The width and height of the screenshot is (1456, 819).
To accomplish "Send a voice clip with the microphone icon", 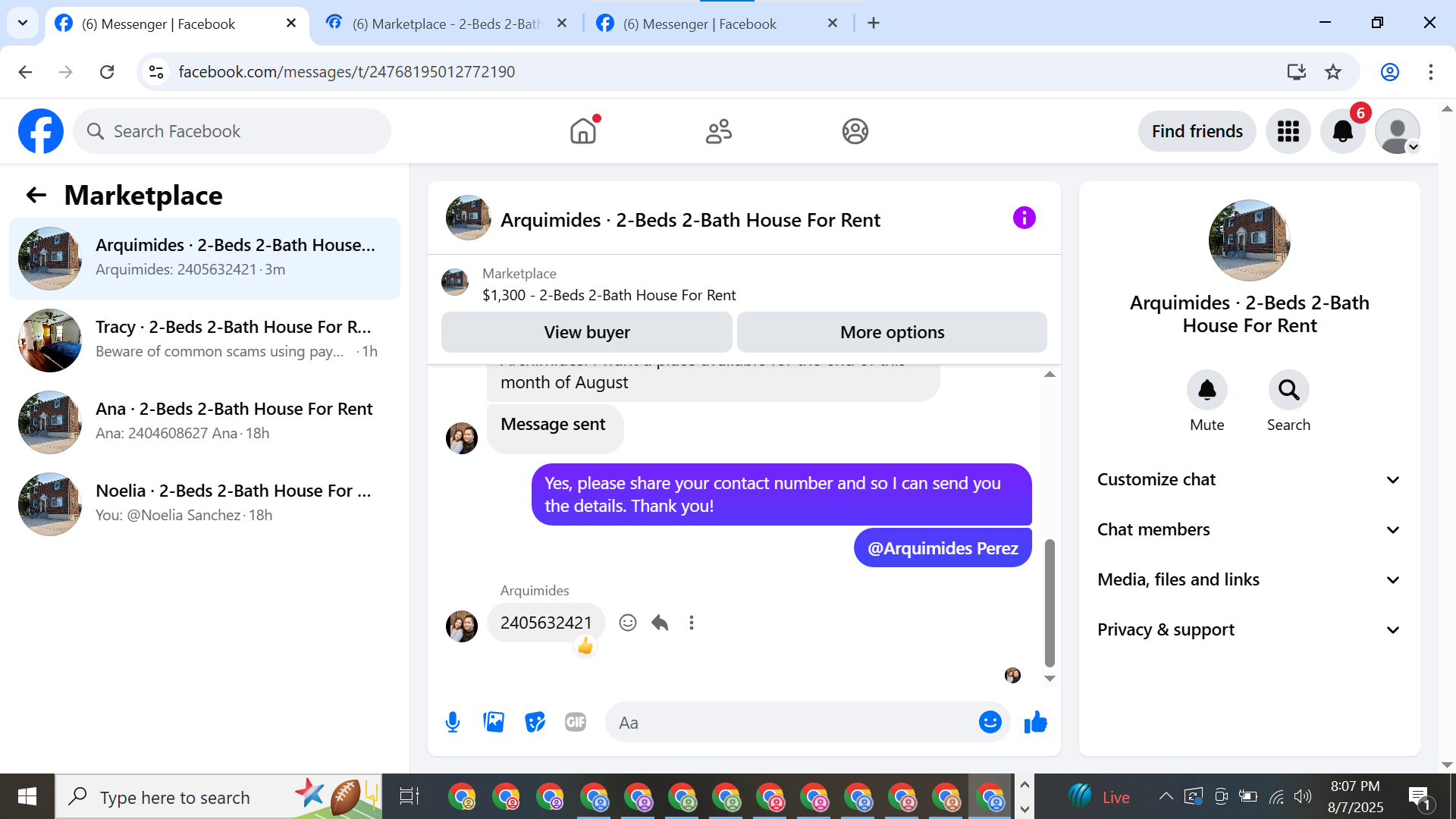I will pyautogui.click(x=453, y=723).
